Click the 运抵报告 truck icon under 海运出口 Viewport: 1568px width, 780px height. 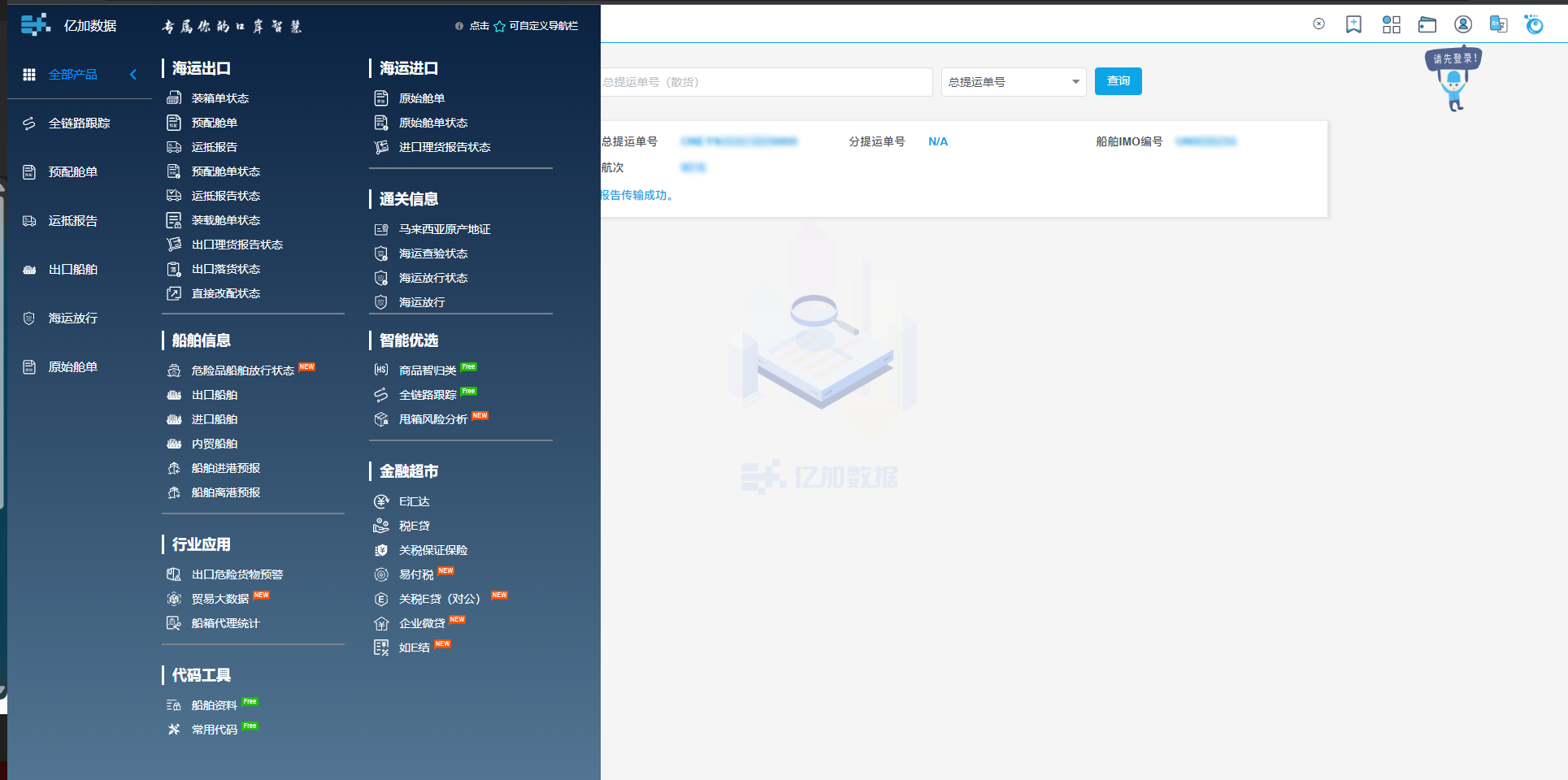(174, 147)
